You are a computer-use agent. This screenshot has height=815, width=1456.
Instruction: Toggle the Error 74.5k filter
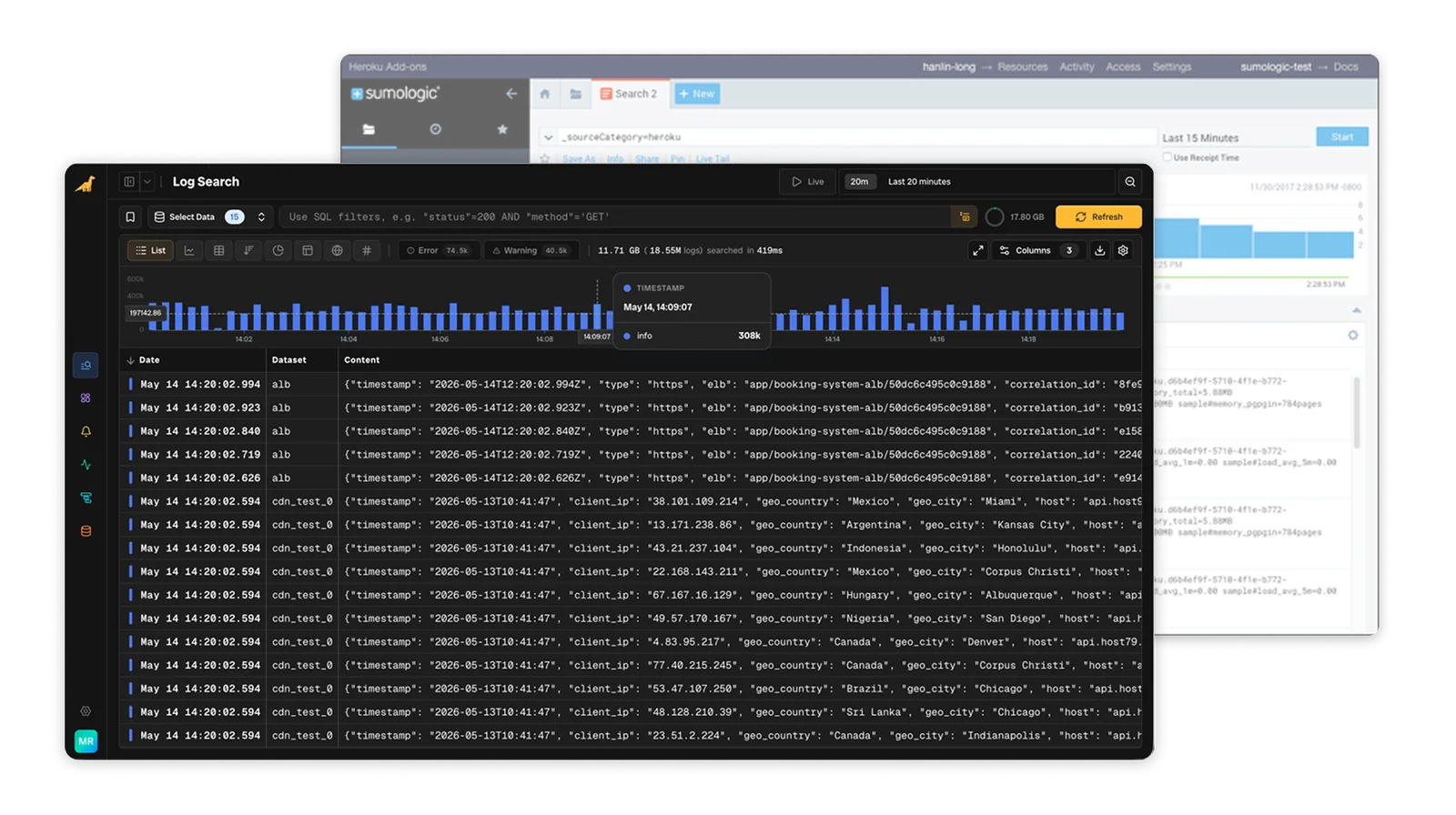click(x=438, y=250)
